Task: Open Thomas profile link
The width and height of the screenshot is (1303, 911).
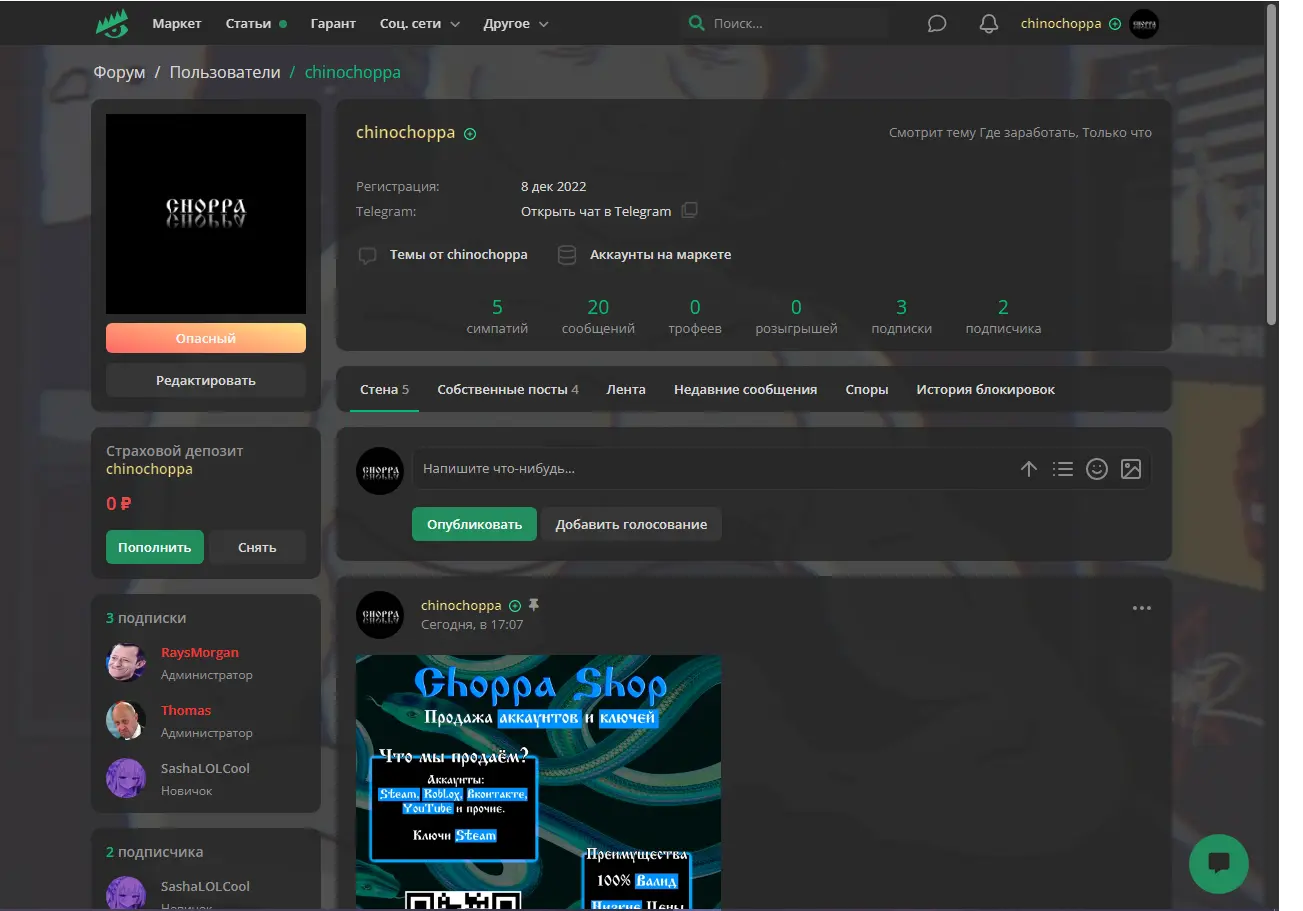Action: click(186, 710)
